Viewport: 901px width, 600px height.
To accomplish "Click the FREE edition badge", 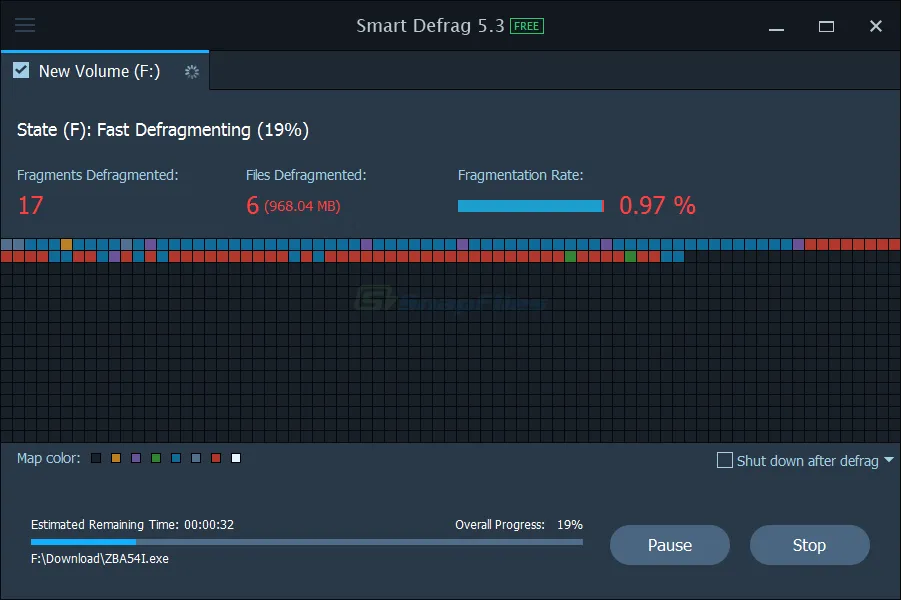I will [527, 26].
